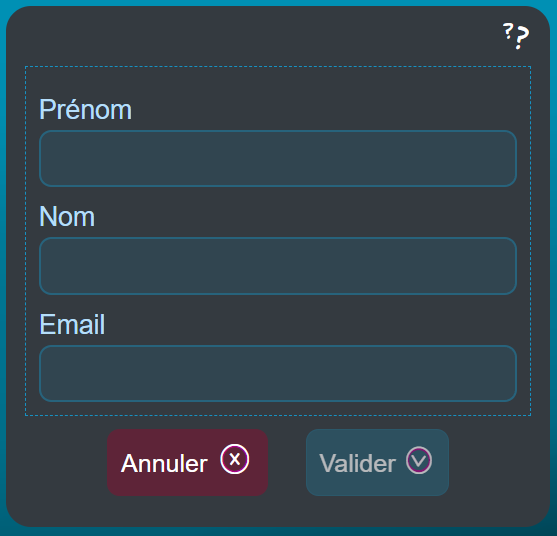557x536 pixels.
Task: Click the Annuler text on the red button
Action: [164, 463]
